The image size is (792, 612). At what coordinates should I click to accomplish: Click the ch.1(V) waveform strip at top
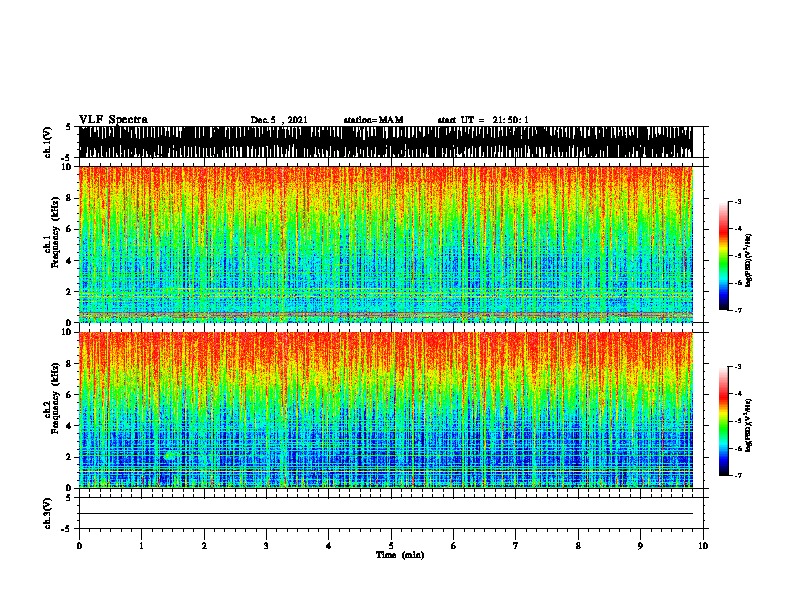tap(386, 142)
